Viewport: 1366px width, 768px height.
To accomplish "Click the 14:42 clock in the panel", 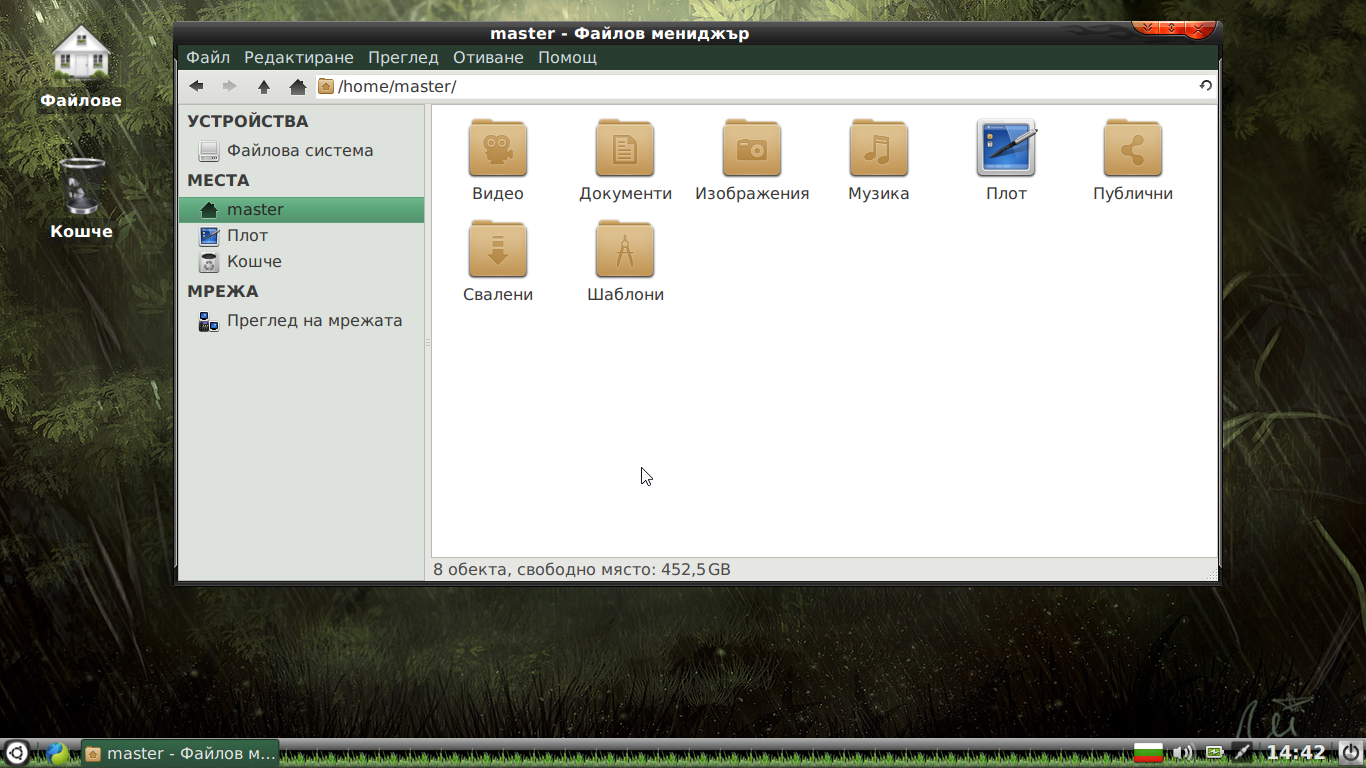I will coord(1296,753).
